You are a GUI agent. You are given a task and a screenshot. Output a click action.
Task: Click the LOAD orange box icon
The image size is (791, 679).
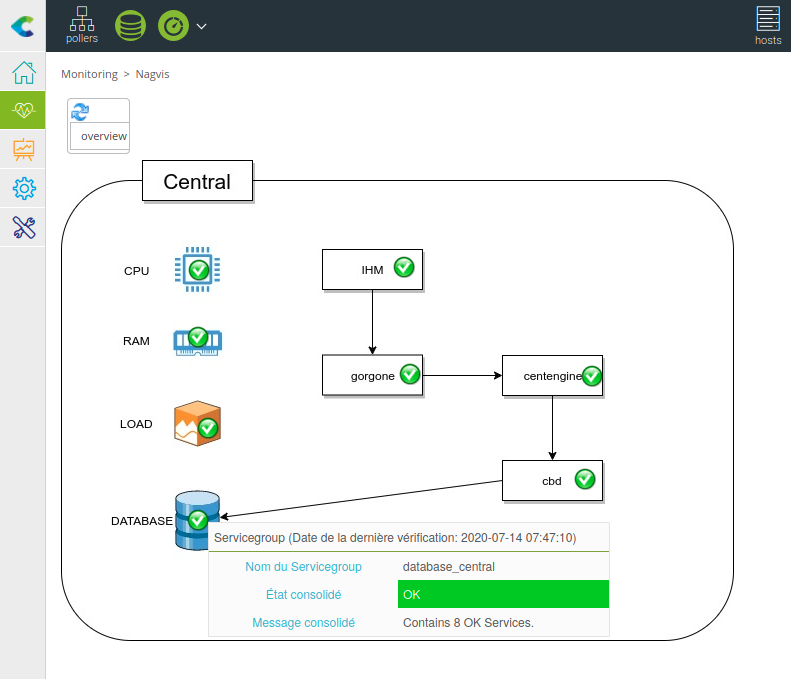(x=197, y=424)
